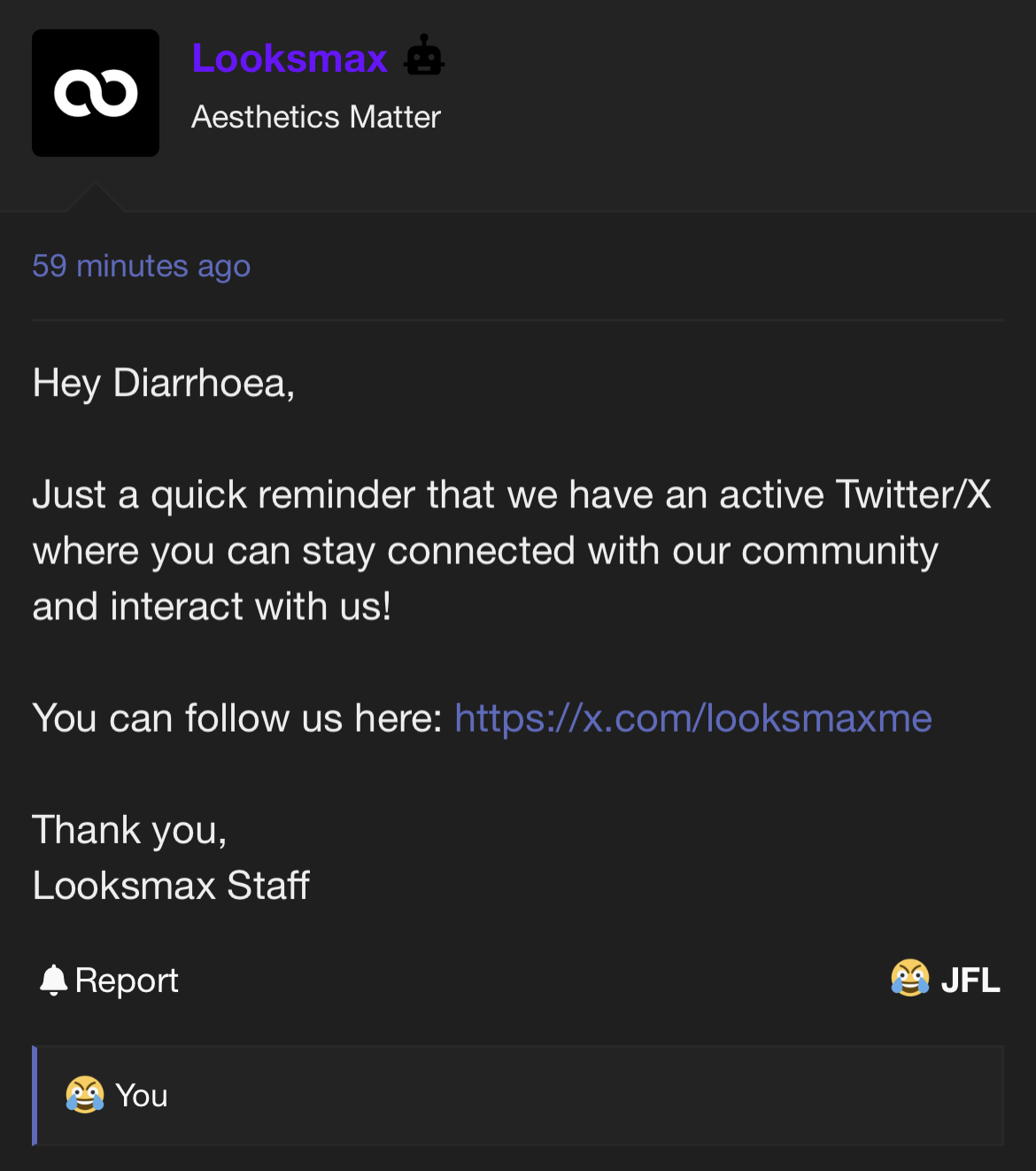Report this post via Report text
The image size is (1036, 1171).
pyautogui.click(x=127, y=981)
